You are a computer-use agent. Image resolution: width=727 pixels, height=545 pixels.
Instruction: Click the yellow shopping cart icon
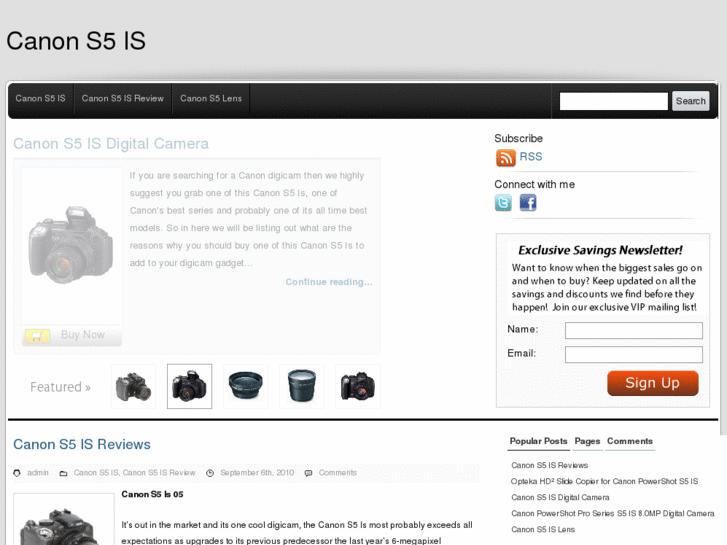pos(37,335)
